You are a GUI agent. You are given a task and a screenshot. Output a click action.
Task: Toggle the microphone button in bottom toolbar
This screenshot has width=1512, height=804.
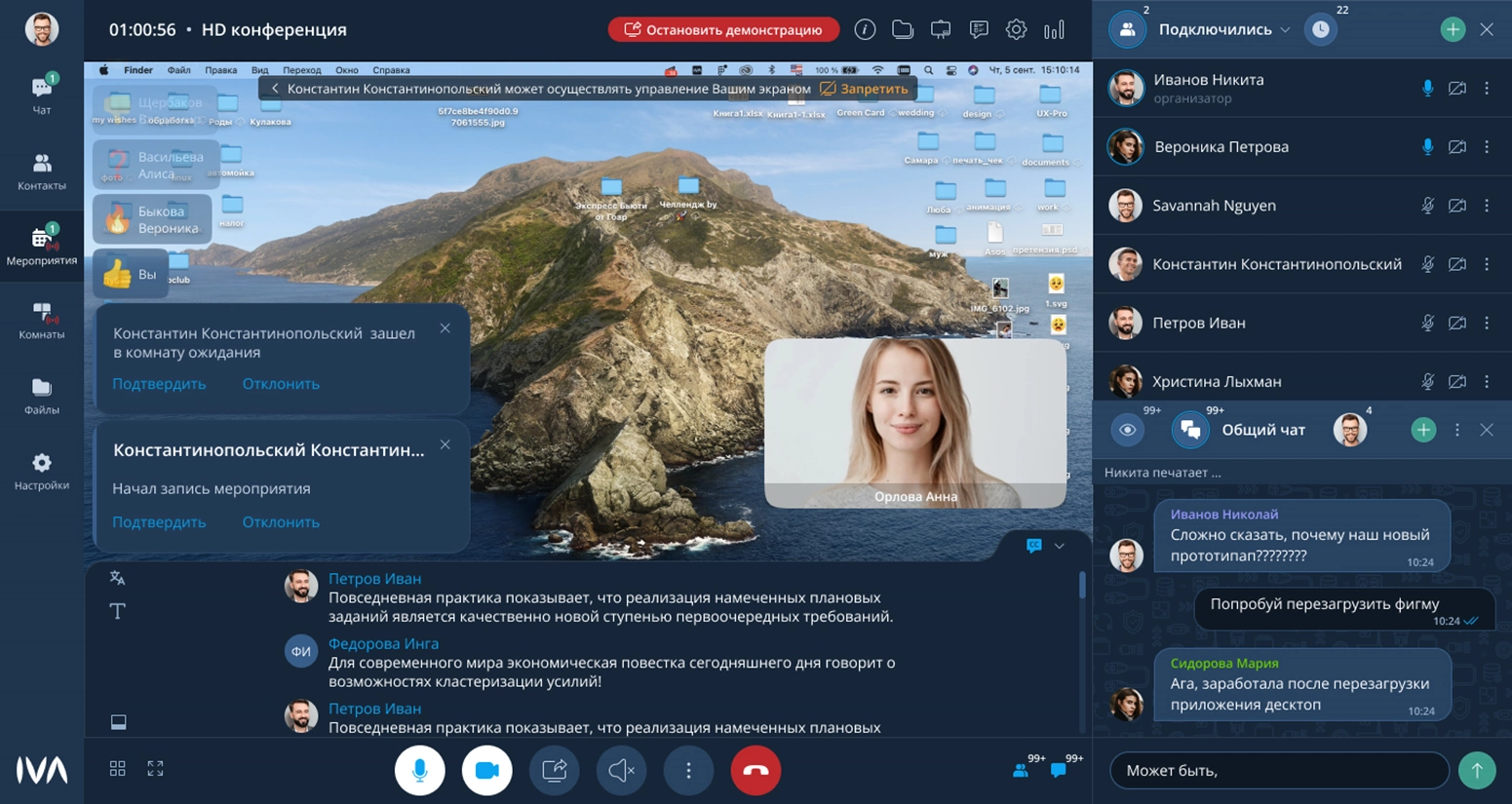click(419, 770)
